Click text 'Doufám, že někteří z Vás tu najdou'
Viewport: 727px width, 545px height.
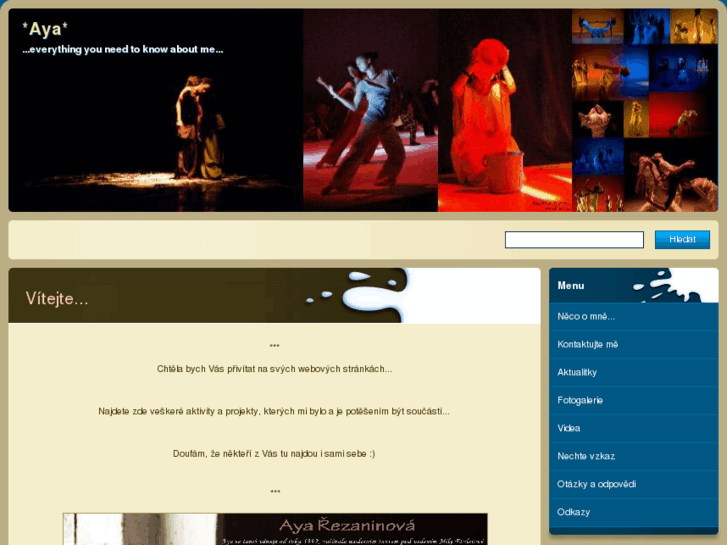click(x=274, y=454)
